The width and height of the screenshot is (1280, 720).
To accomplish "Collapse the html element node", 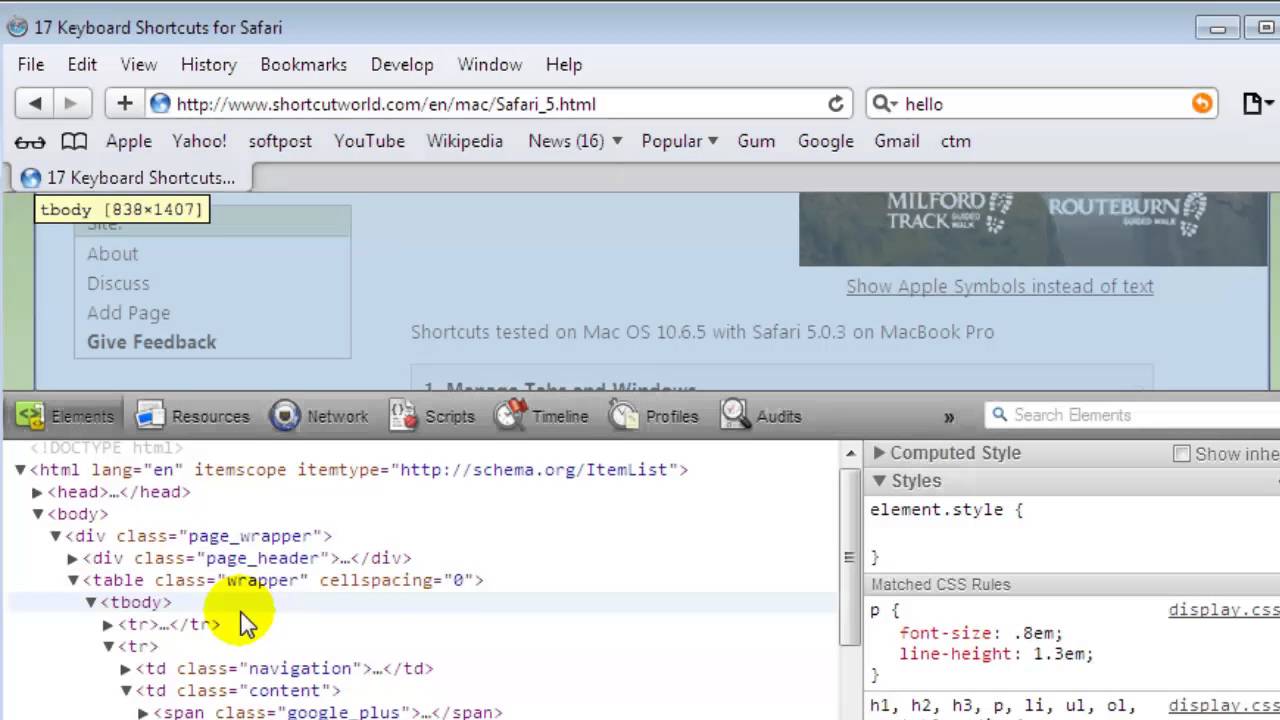I will click(x=20, y=470).
